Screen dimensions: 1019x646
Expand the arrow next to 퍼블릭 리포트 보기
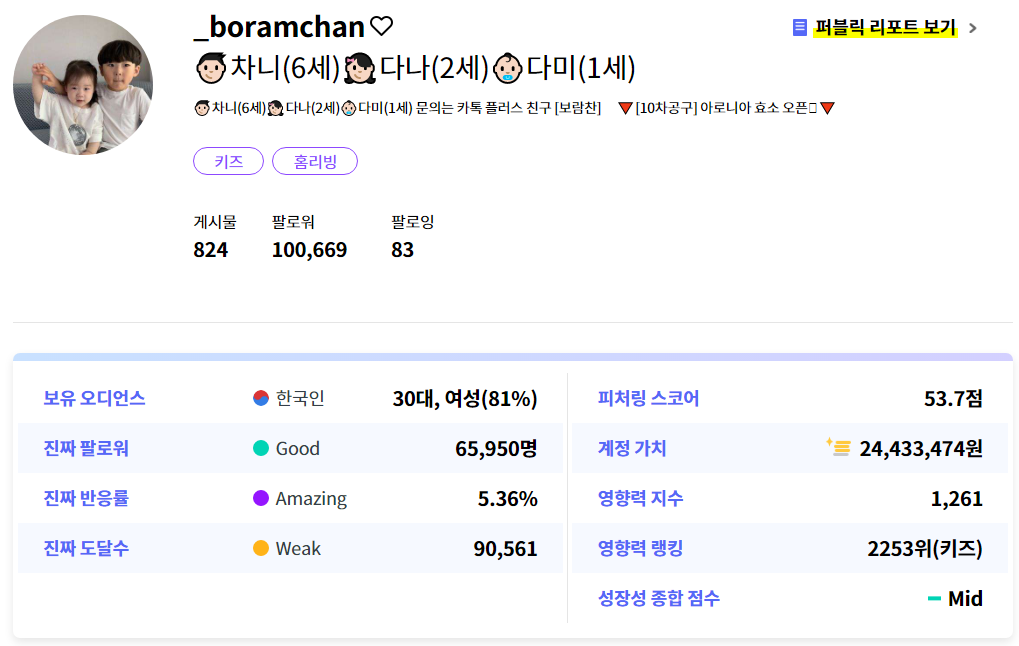click(973, 28)
